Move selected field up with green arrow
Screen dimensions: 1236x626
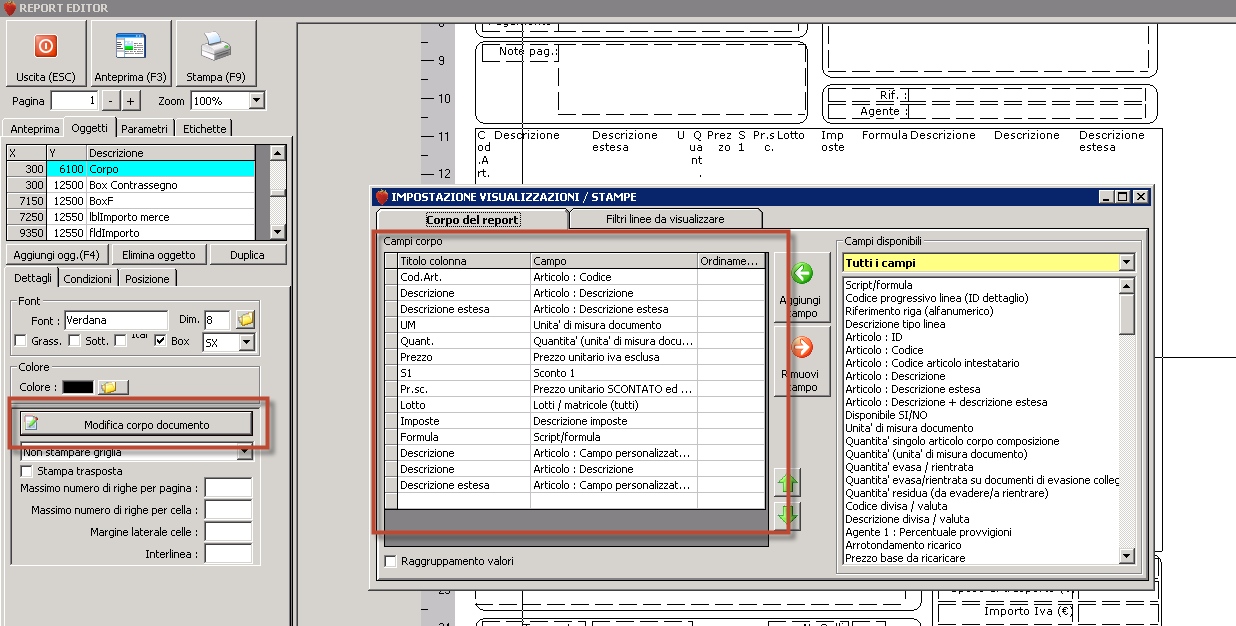(x=788, y=484)
